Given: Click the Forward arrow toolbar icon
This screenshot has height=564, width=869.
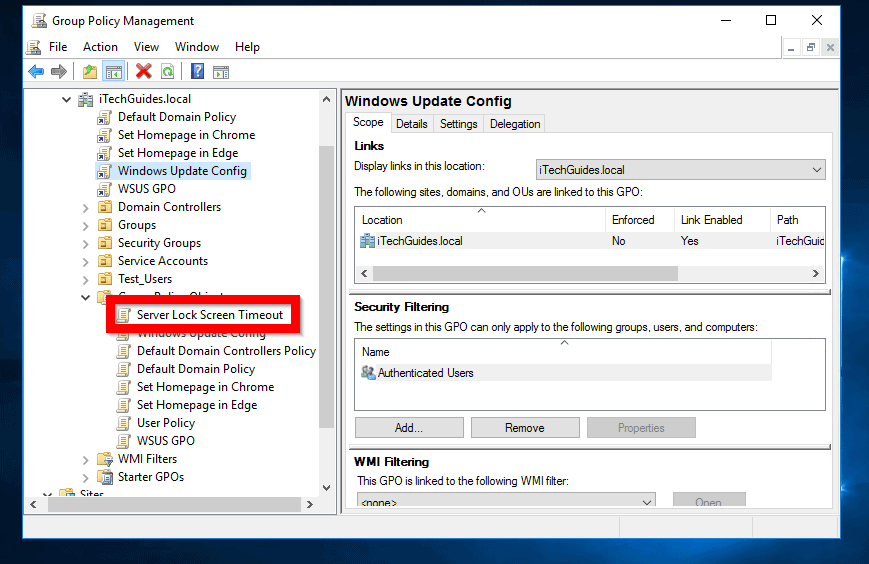Looking at the screenshot, I should pos(59,71).
